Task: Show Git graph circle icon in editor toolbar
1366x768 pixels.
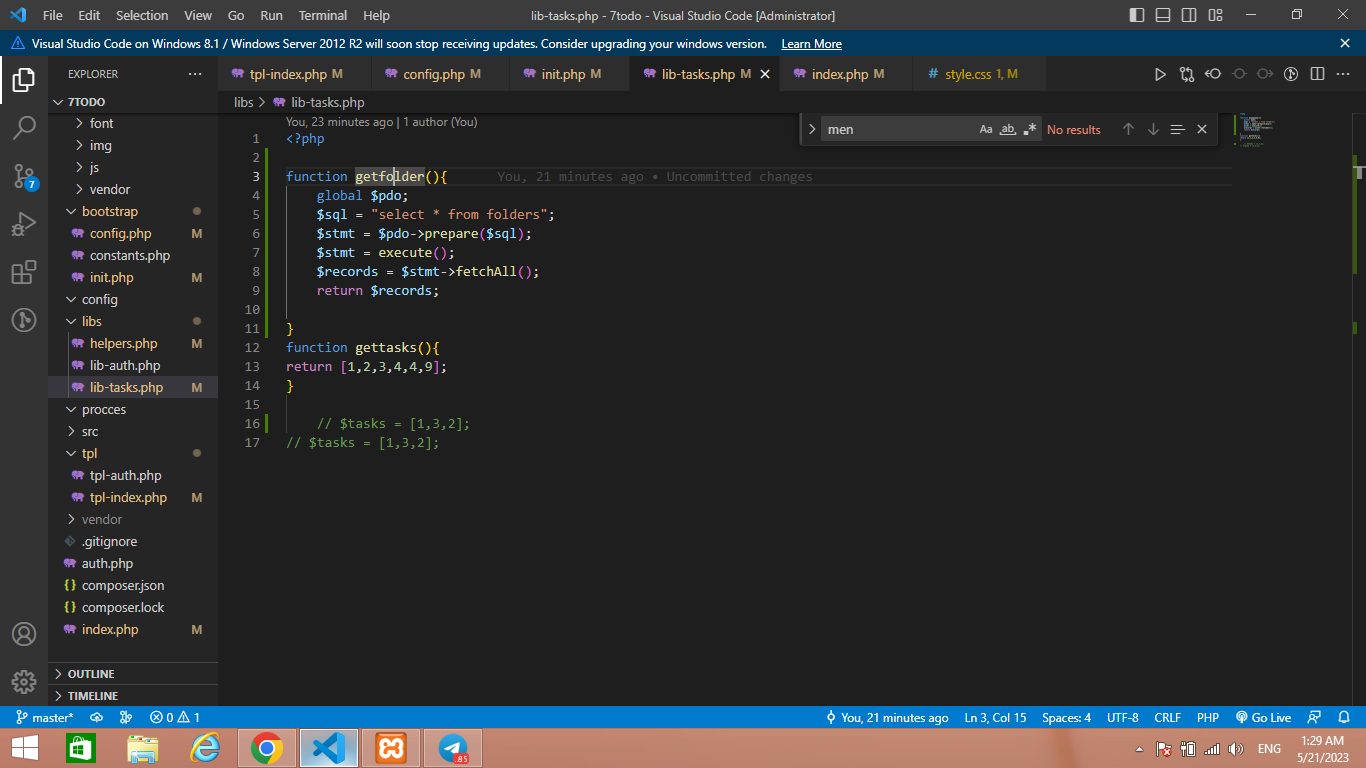Action: pos(1291,74)
